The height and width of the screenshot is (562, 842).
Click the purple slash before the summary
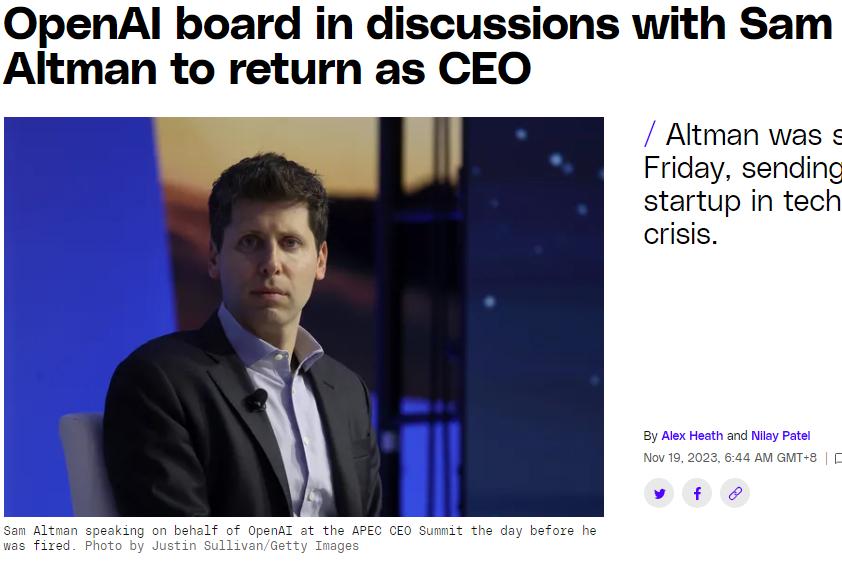click(x=651, y=134)
